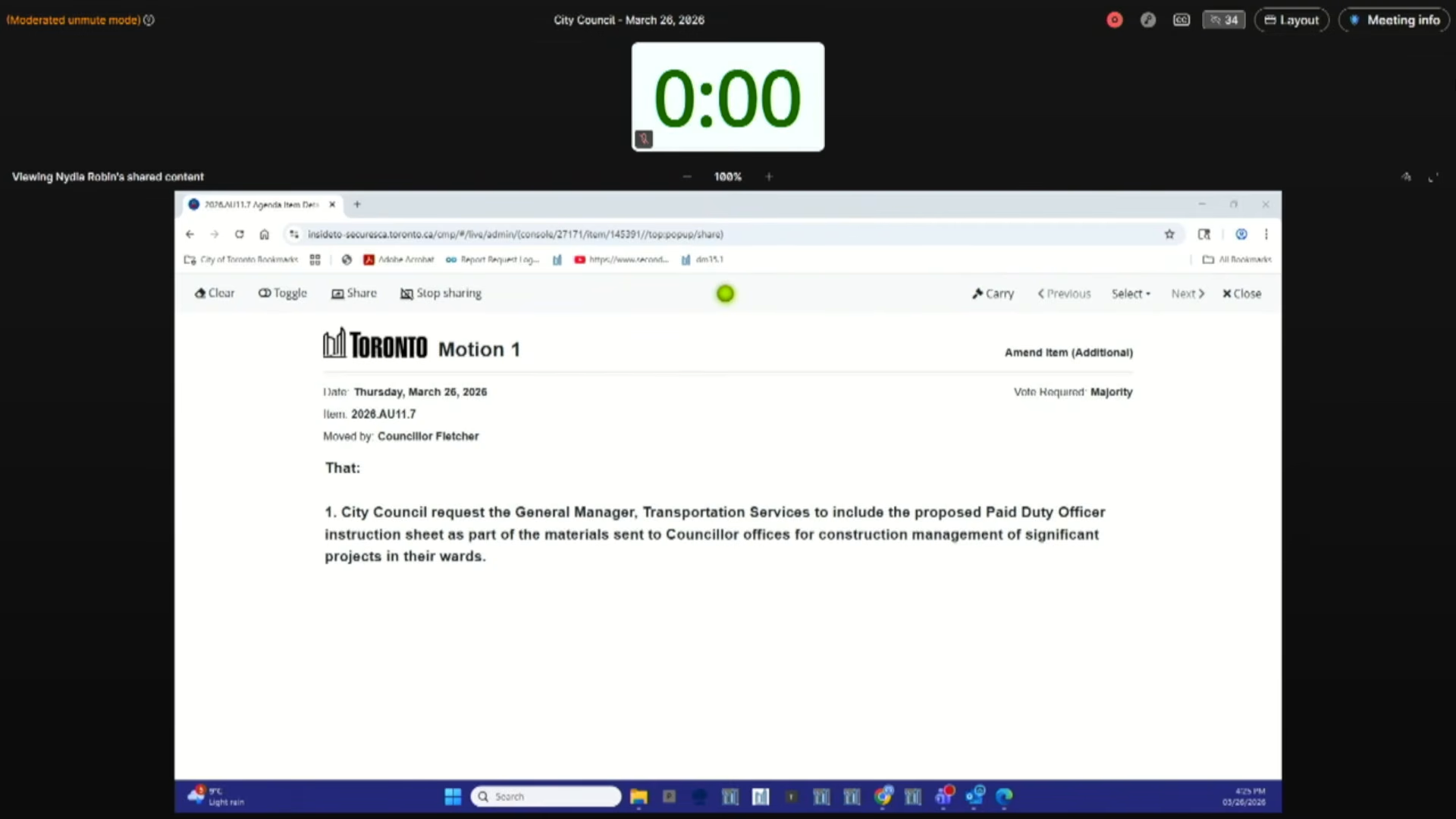Go back in browser history

[x=190, y=234]
